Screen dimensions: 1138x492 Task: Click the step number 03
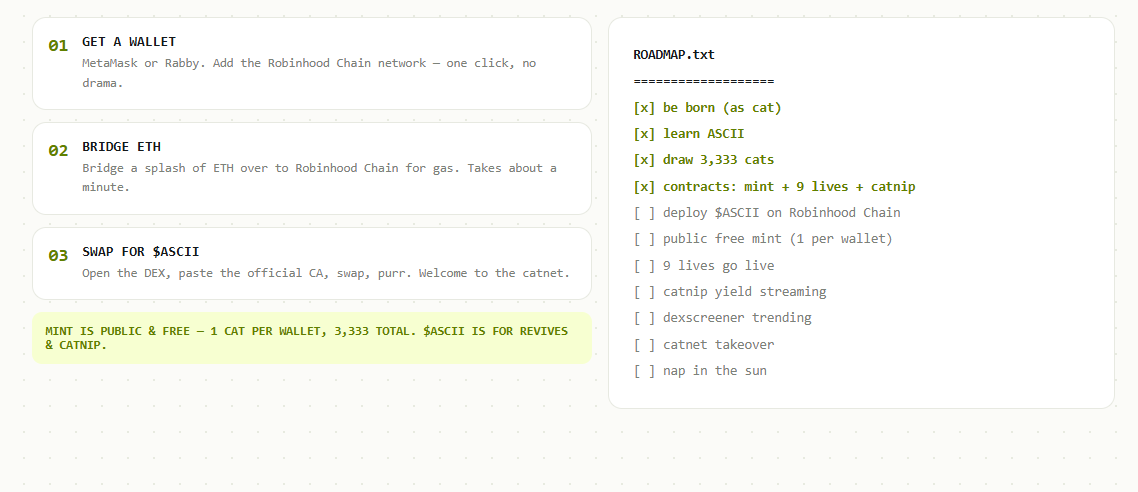tap(58, 255)
